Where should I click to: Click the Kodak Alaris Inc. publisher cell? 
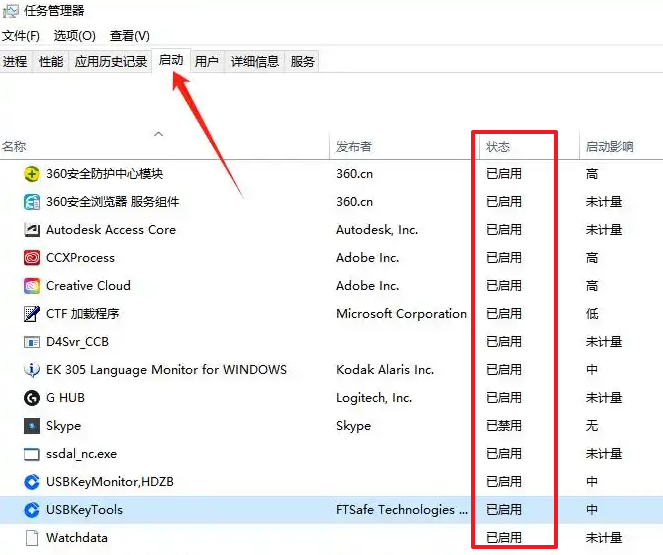(x=385, y=370)
